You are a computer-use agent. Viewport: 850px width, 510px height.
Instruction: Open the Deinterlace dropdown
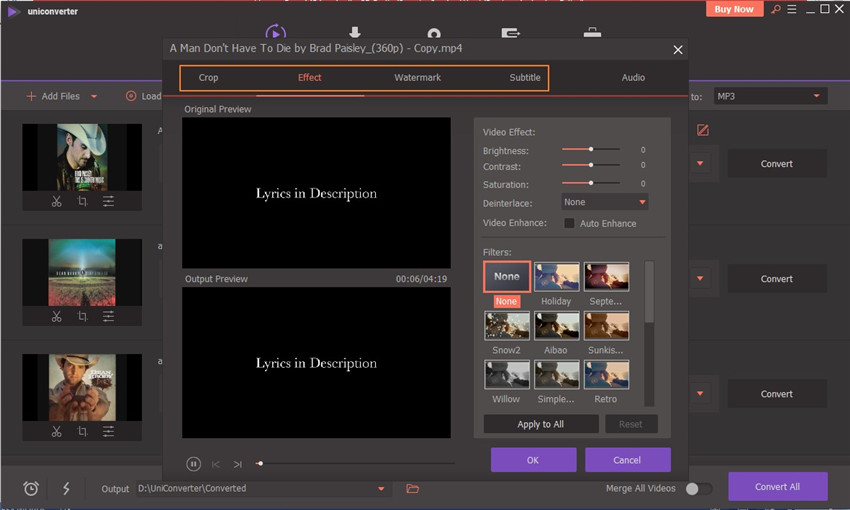(604, 202)
